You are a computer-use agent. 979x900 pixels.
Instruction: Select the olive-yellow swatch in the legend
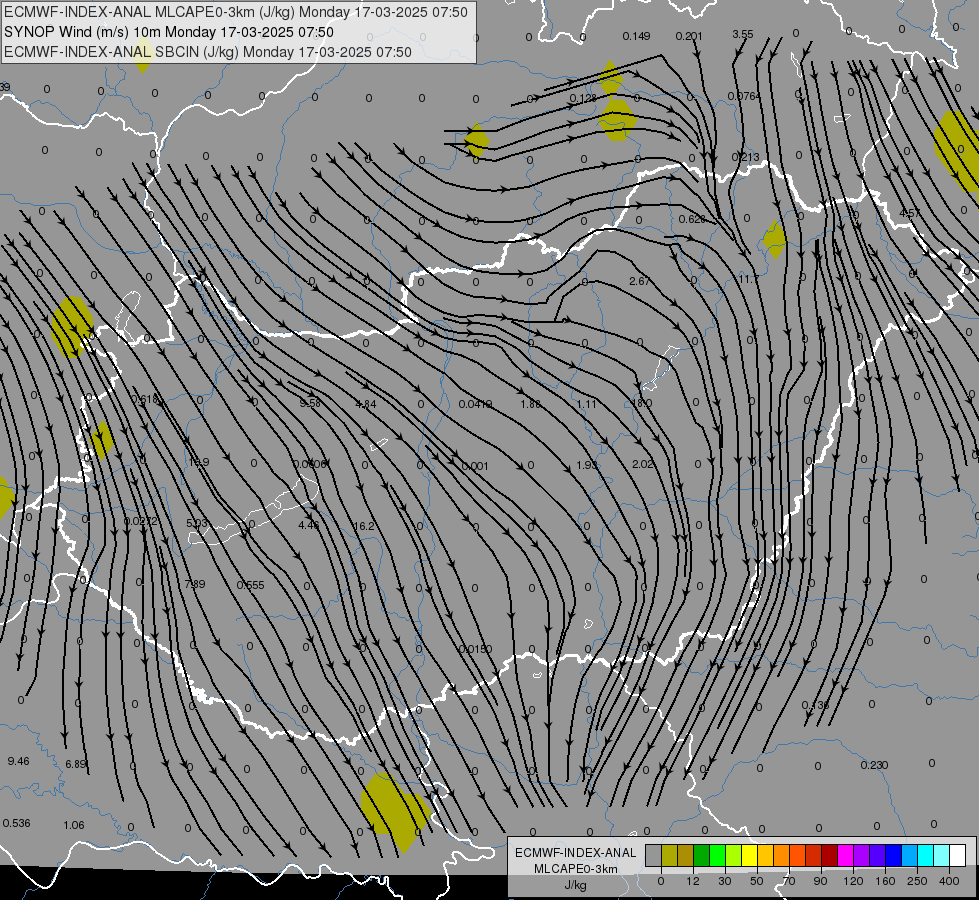tap(669, 855)
